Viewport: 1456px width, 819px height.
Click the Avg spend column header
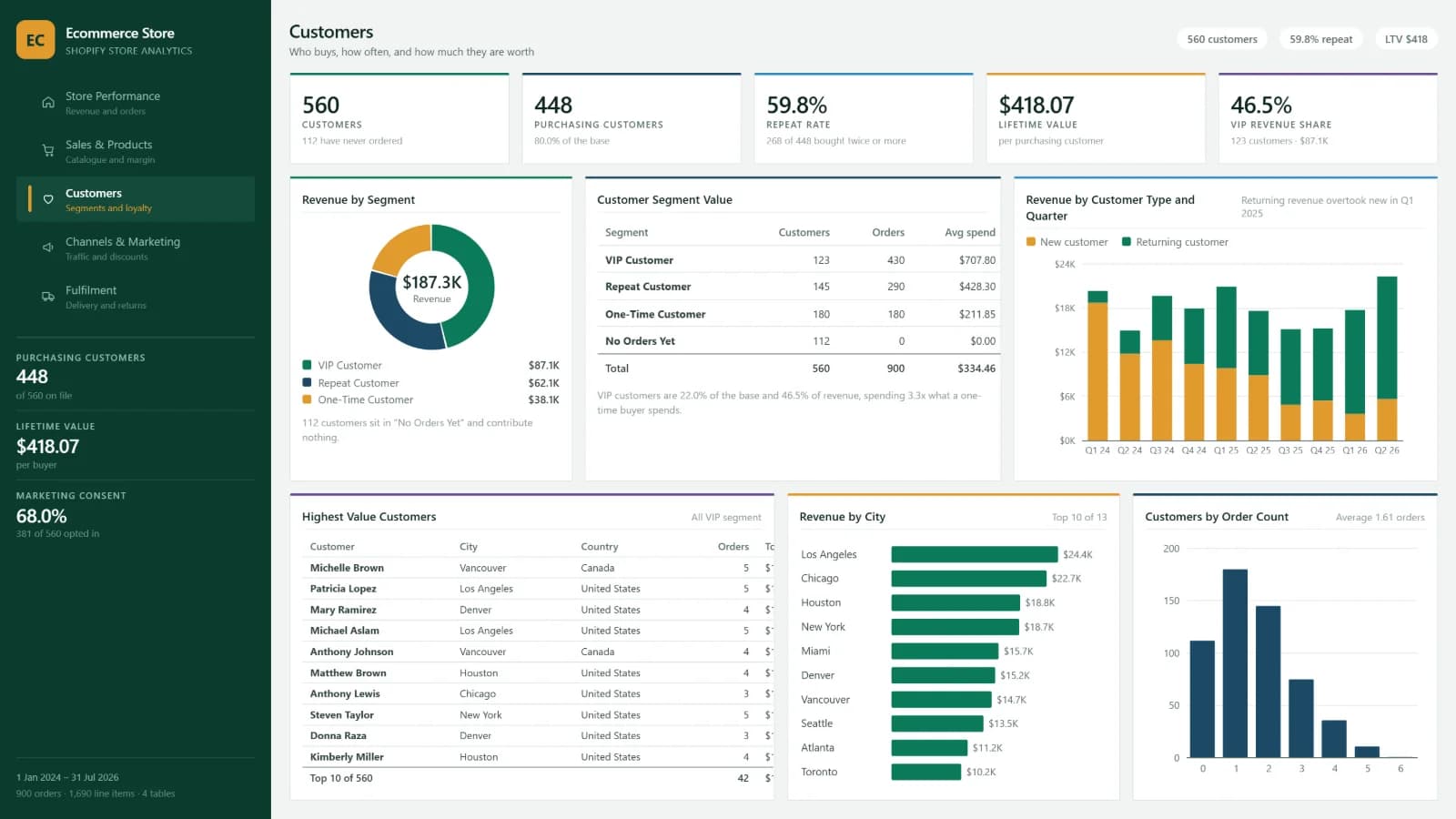[x=970, y=233]
